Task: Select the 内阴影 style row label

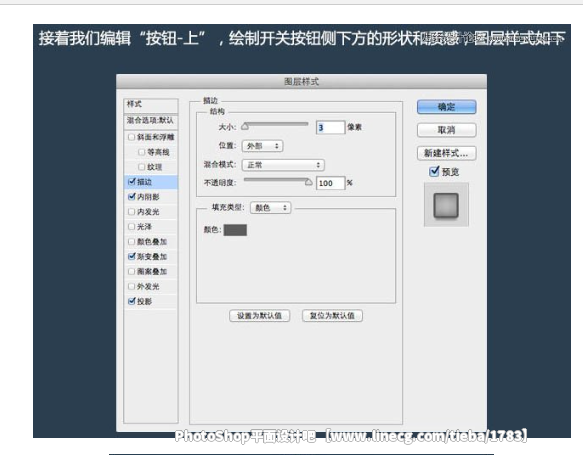Action: [148, 197]
